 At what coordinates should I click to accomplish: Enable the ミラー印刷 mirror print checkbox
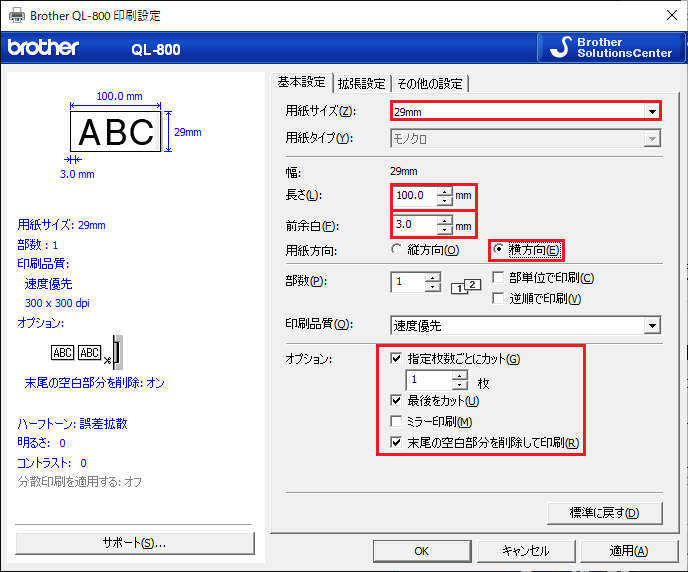pyautogui.click(x=397, y=421)
